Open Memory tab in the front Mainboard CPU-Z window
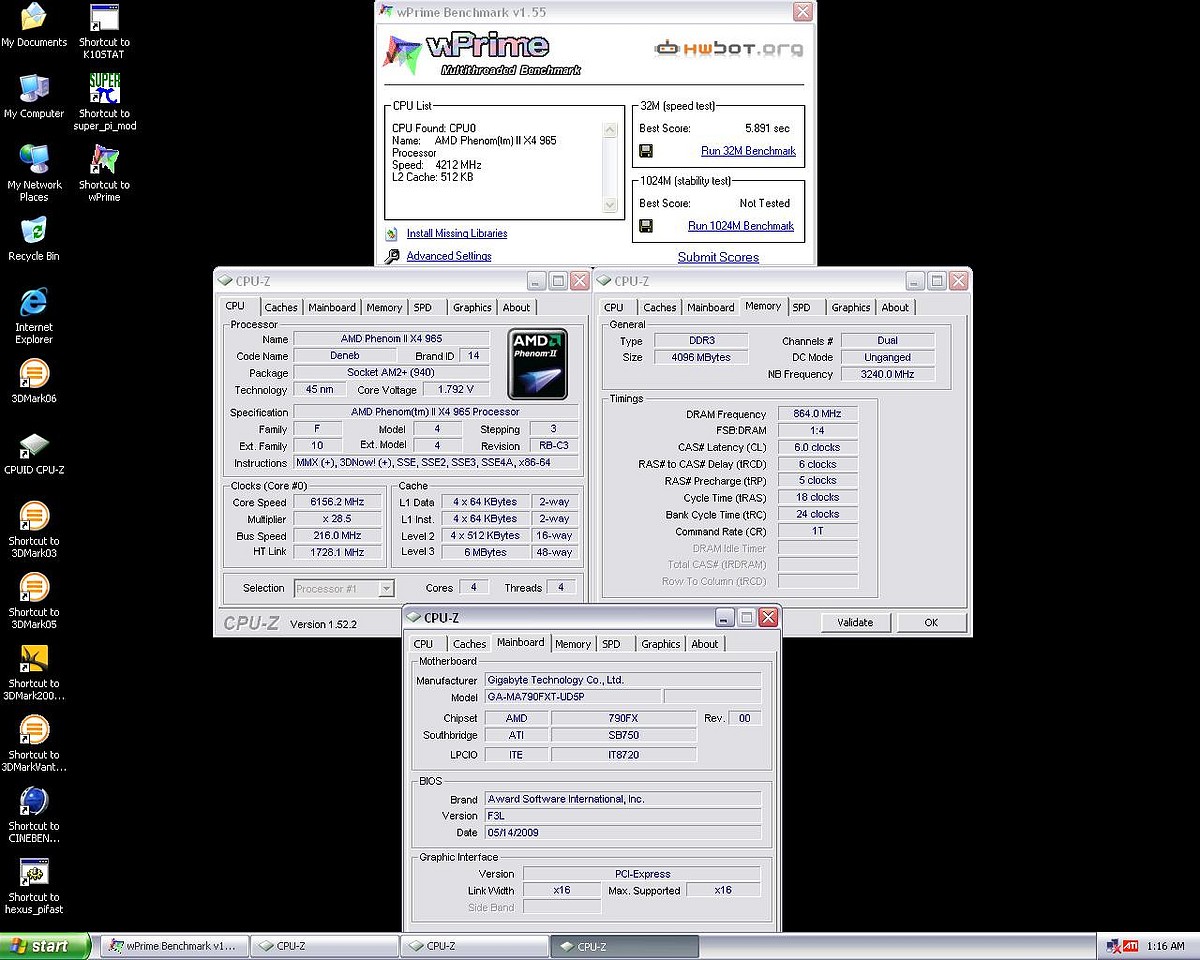 (x=573, y=645)
